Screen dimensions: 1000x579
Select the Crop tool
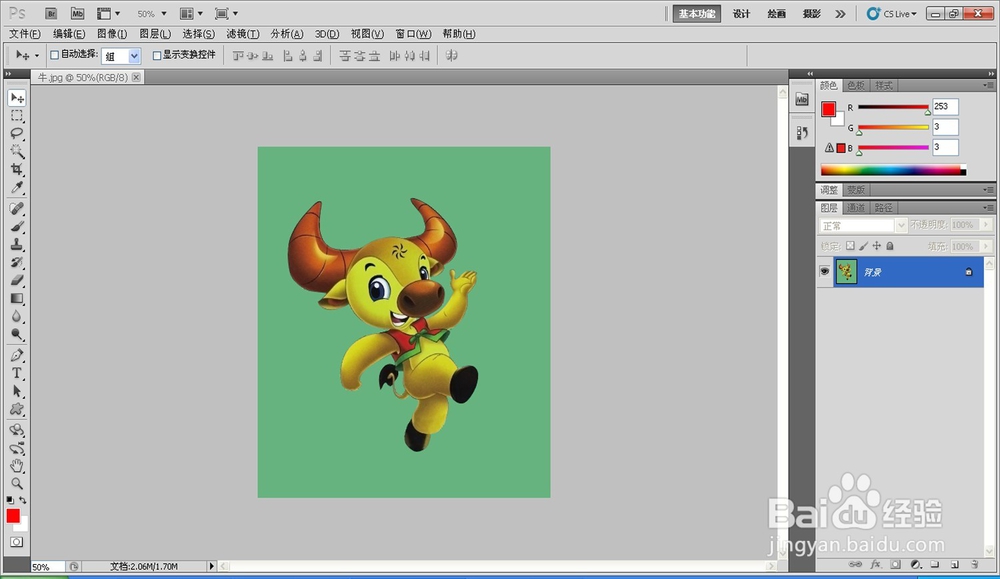17,170
